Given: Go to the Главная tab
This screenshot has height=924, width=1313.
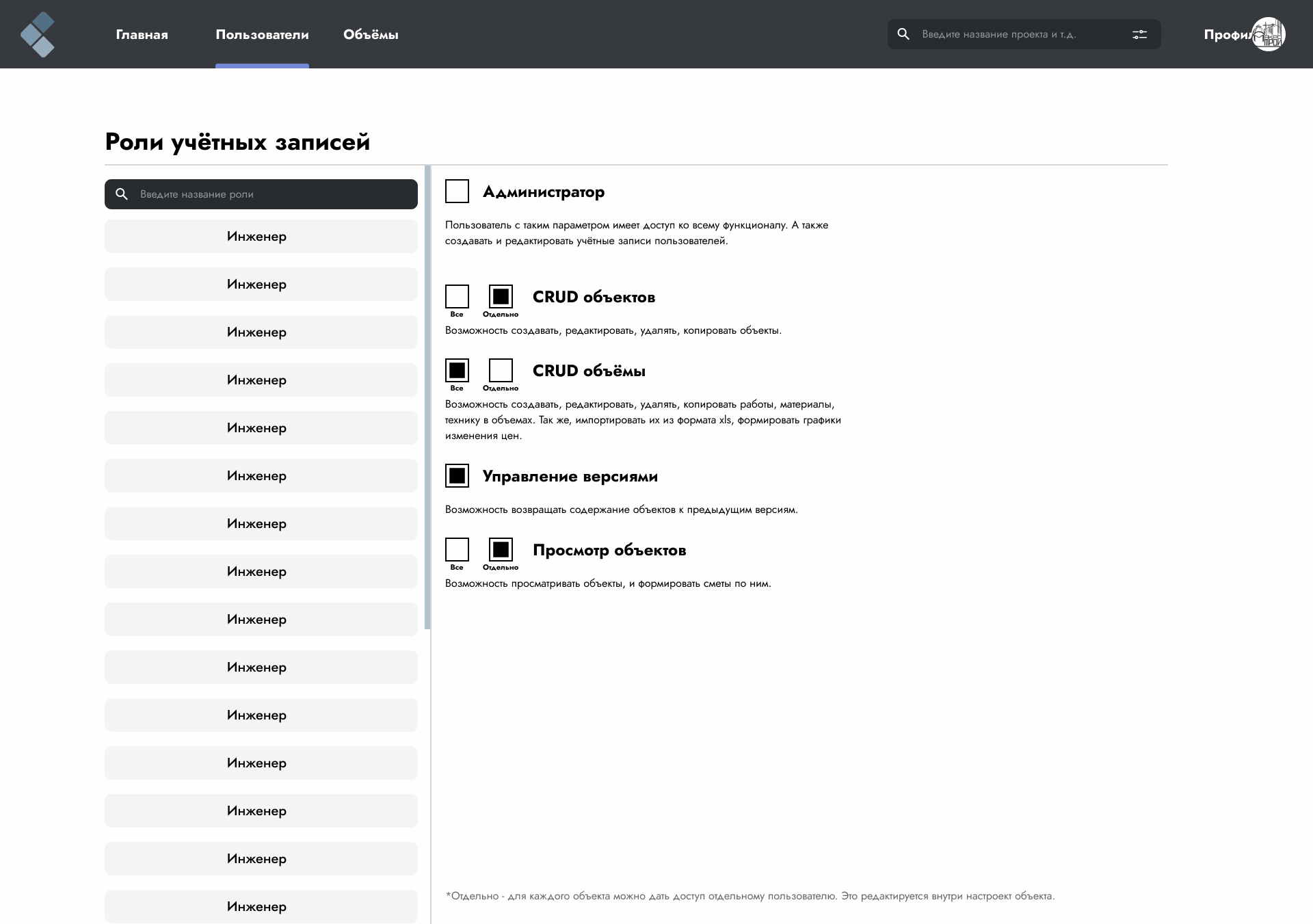Looking at the screenshot, I should click(142, 35).
